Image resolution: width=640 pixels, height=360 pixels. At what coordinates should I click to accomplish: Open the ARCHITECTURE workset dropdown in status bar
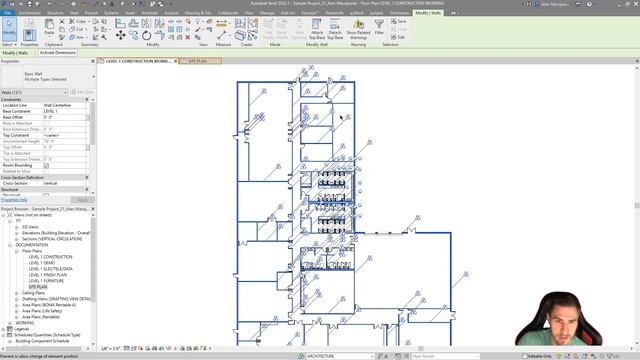[340, 356]
